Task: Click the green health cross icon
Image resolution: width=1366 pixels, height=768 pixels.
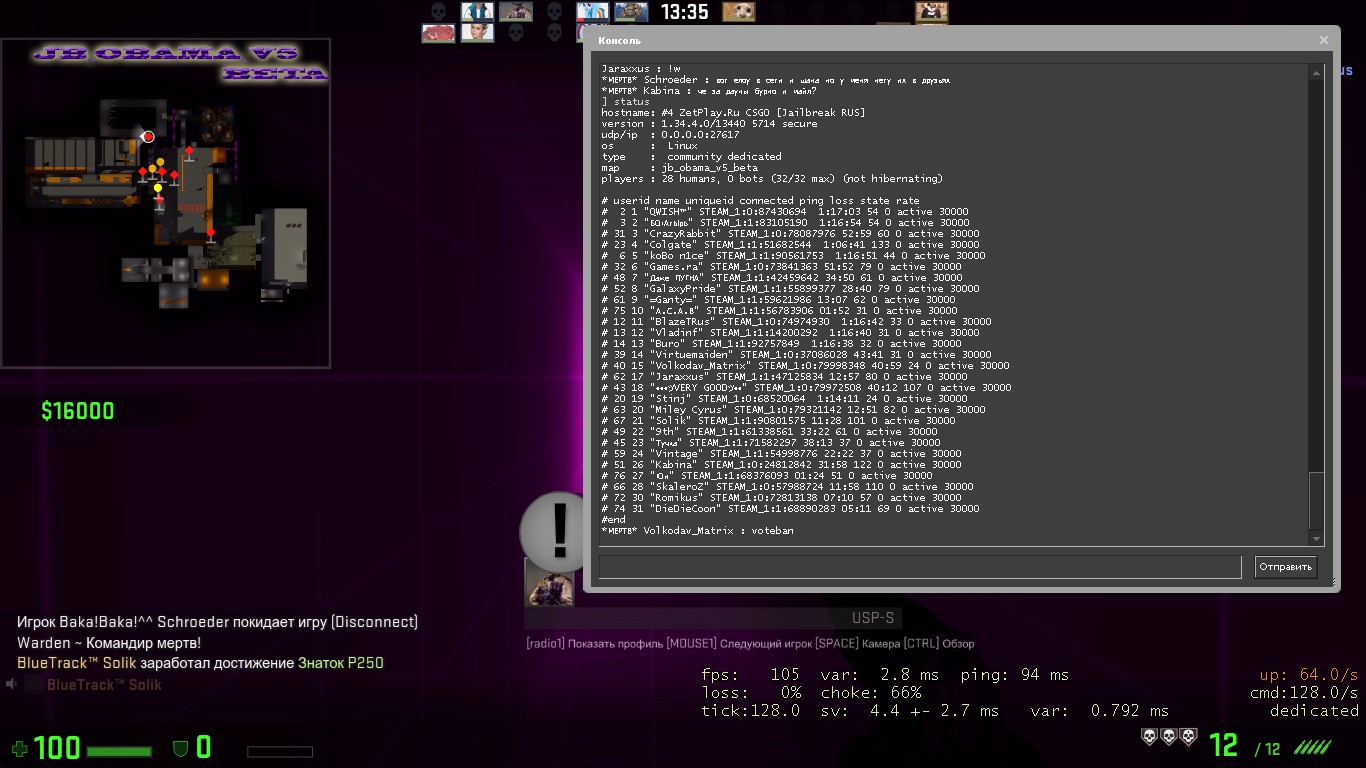Action: tap(19, 748)
